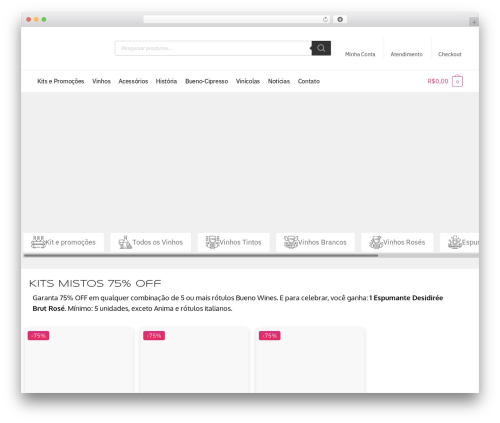
Task: Open the Notícias page
Action: (279, 81)
